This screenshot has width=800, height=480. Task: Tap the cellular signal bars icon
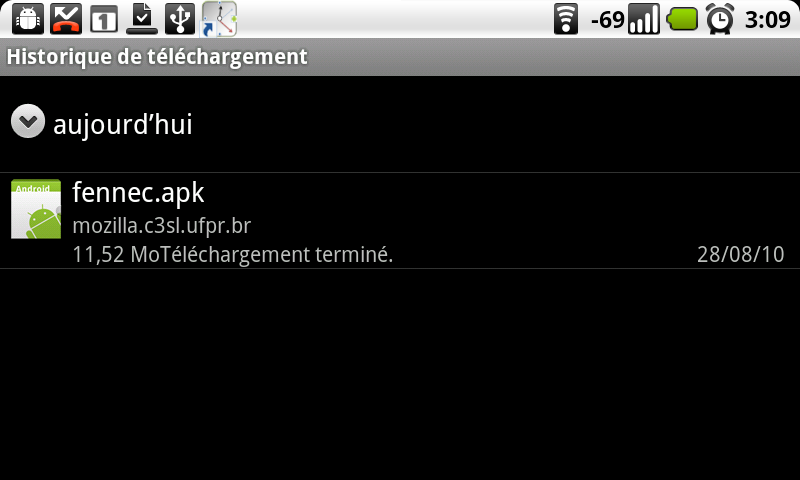click(x=644, y=19)
